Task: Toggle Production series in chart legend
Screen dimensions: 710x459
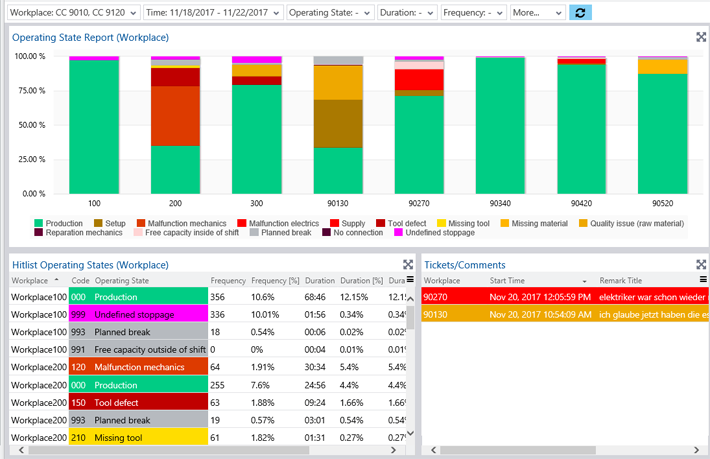Action: (x=59, y=223)
